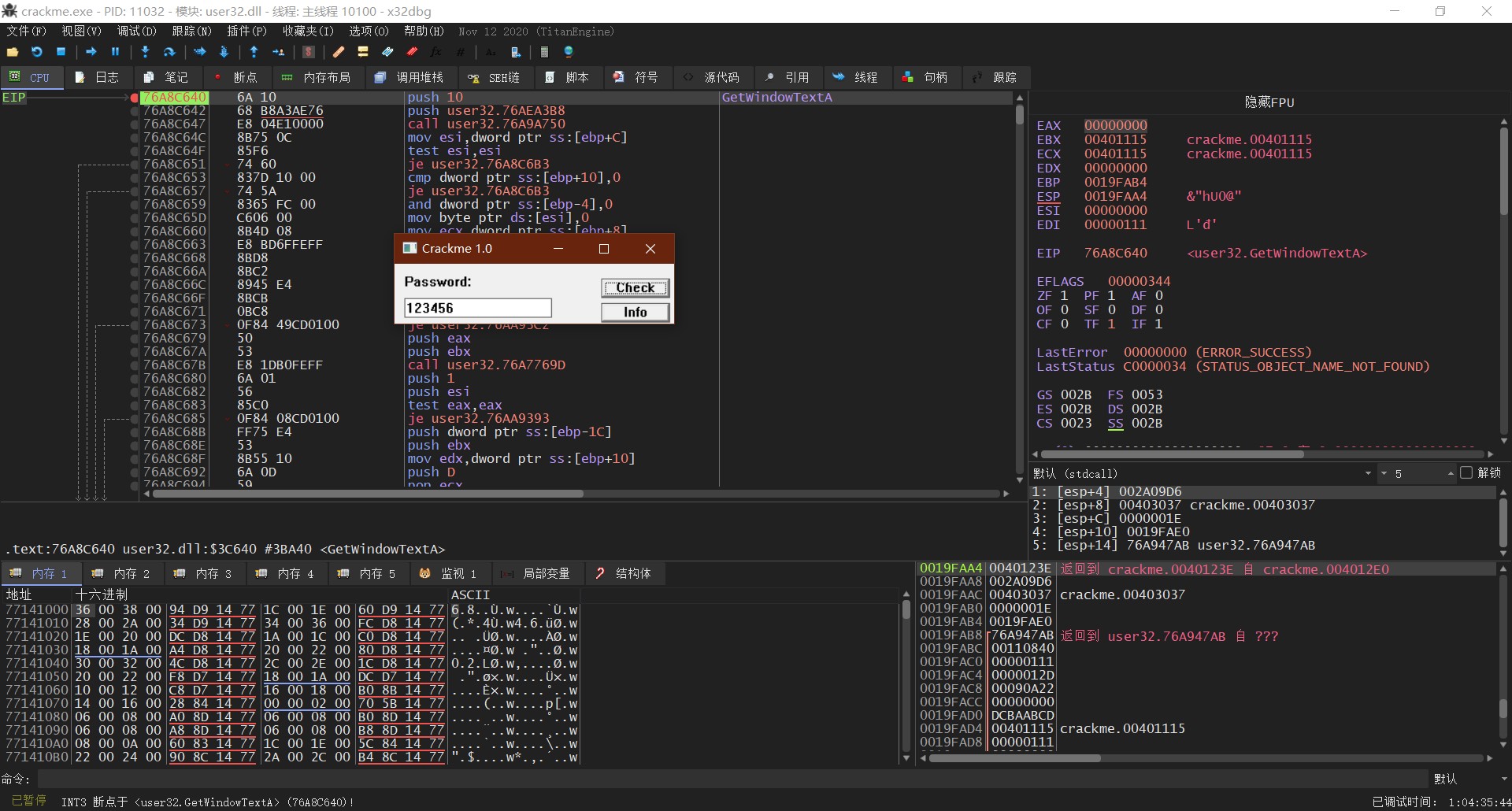Screen dimensions: 1512x811
Task: Step over the current instruction
Action: click(x=169, y=52)
